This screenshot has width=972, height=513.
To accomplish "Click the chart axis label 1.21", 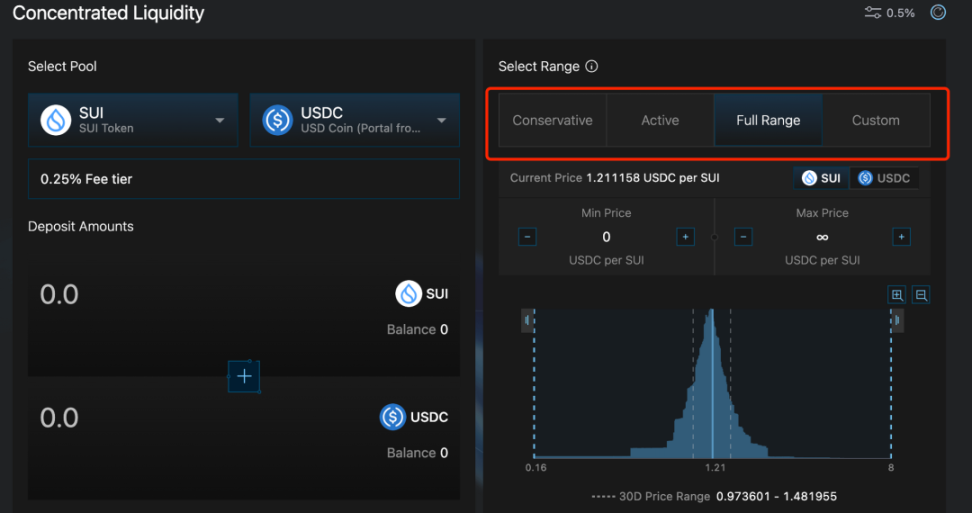I will pos(715,467).
